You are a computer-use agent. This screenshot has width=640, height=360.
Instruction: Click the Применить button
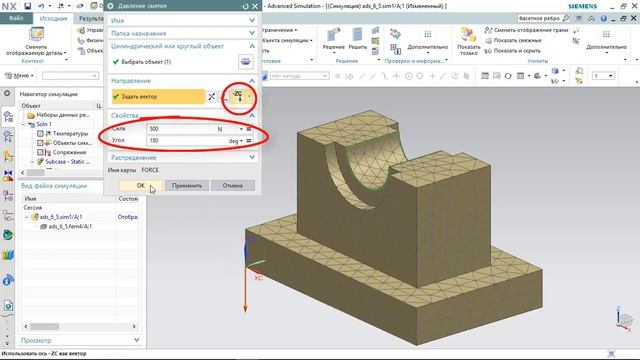(187, 186)
